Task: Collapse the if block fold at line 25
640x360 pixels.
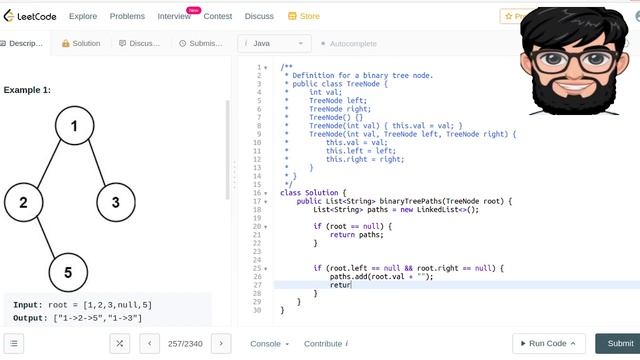Action: pyautogui.click(x=266, y=269)
